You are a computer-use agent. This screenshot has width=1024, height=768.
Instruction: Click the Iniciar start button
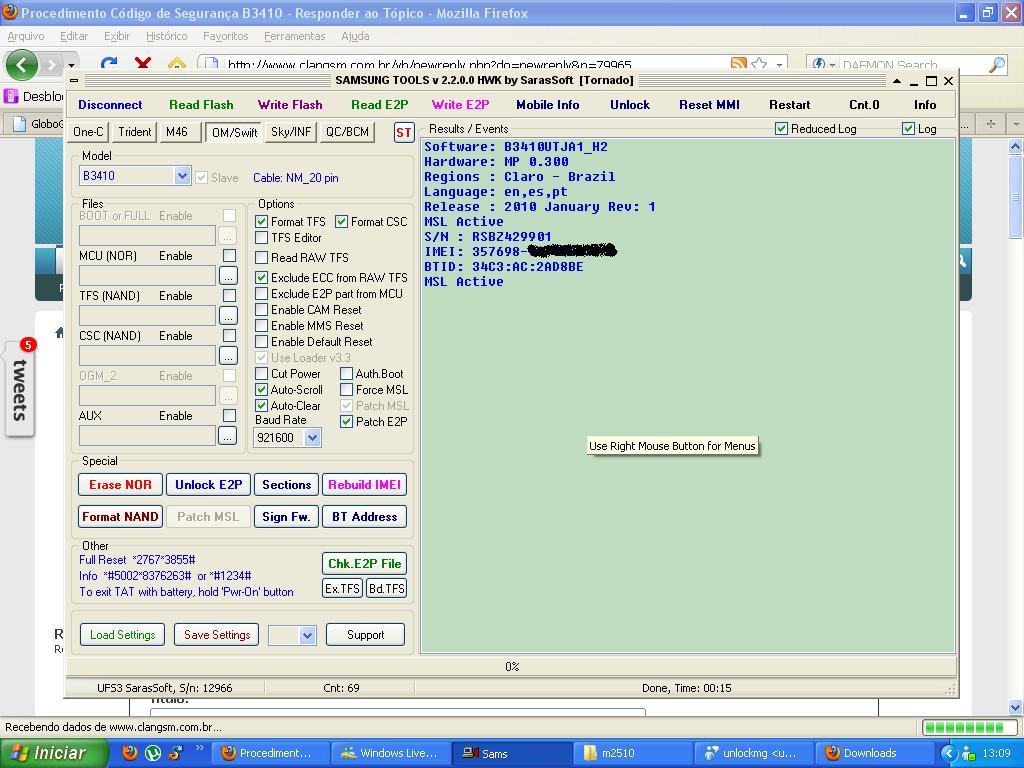54,753
